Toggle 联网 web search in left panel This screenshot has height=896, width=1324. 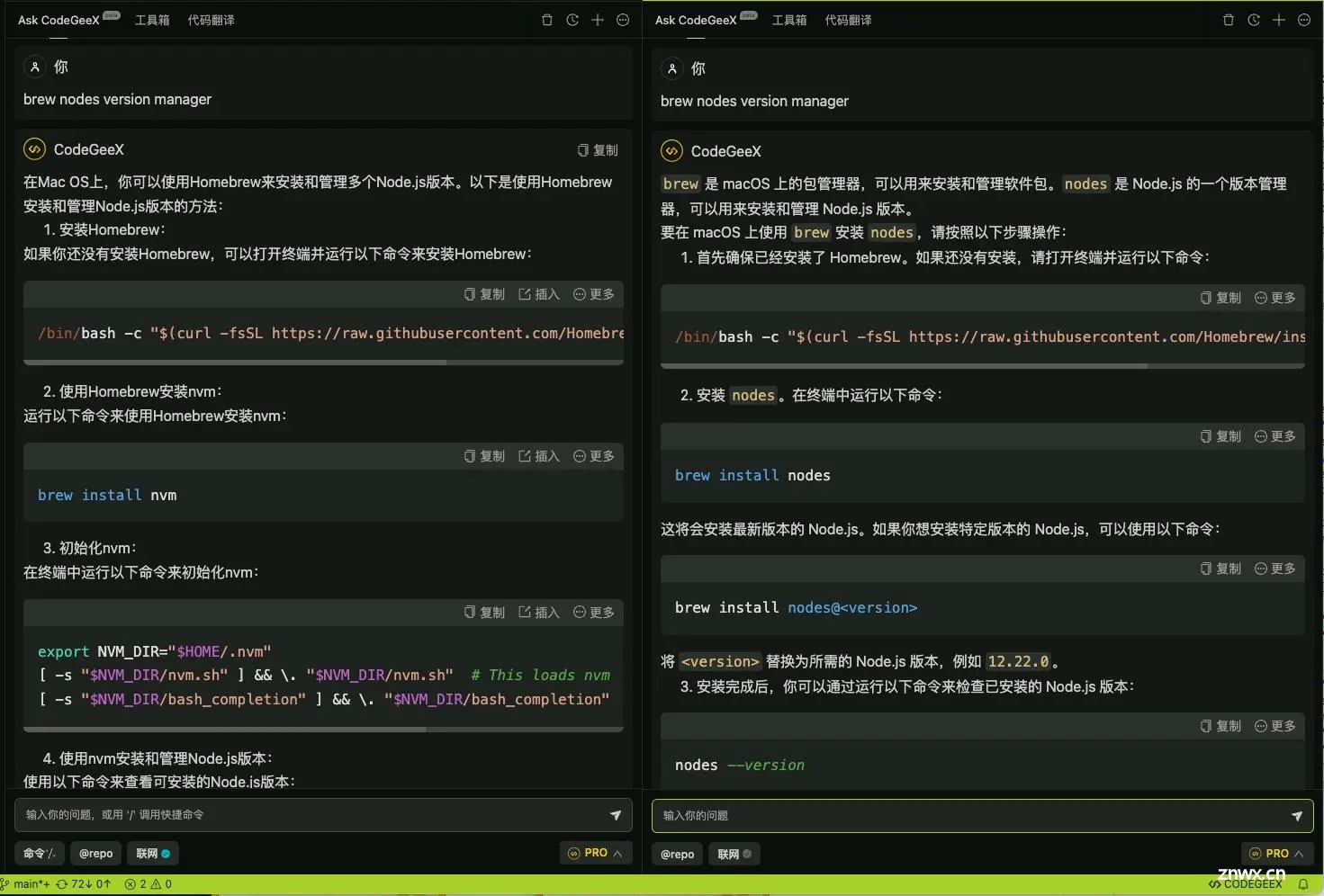click(x=153, y=853)
